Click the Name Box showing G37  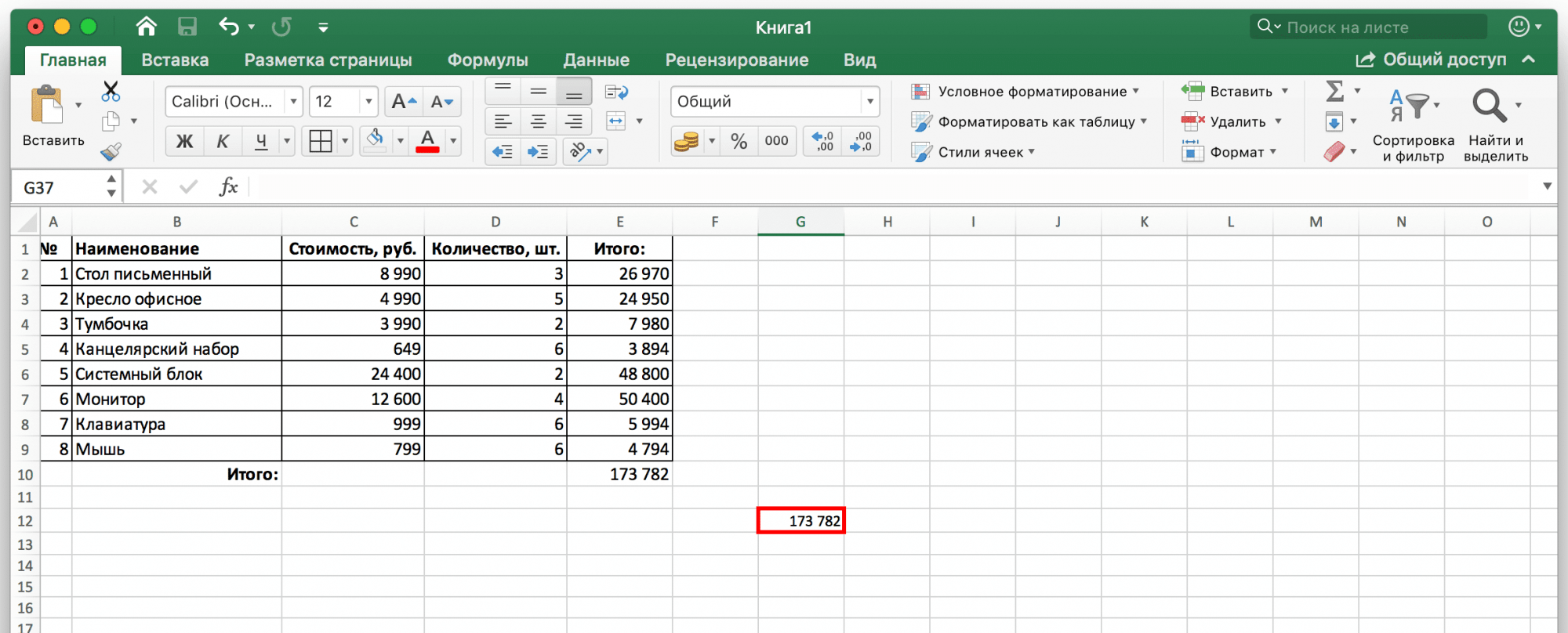59,187
